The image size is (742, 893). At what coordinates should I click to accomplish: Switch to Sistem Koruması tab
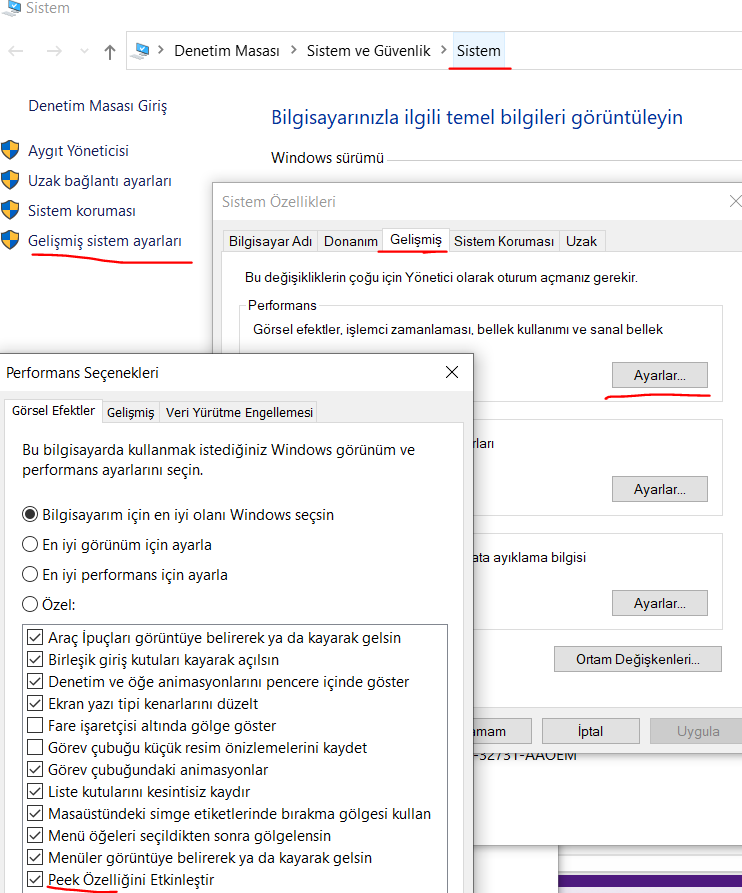(504, 241)
